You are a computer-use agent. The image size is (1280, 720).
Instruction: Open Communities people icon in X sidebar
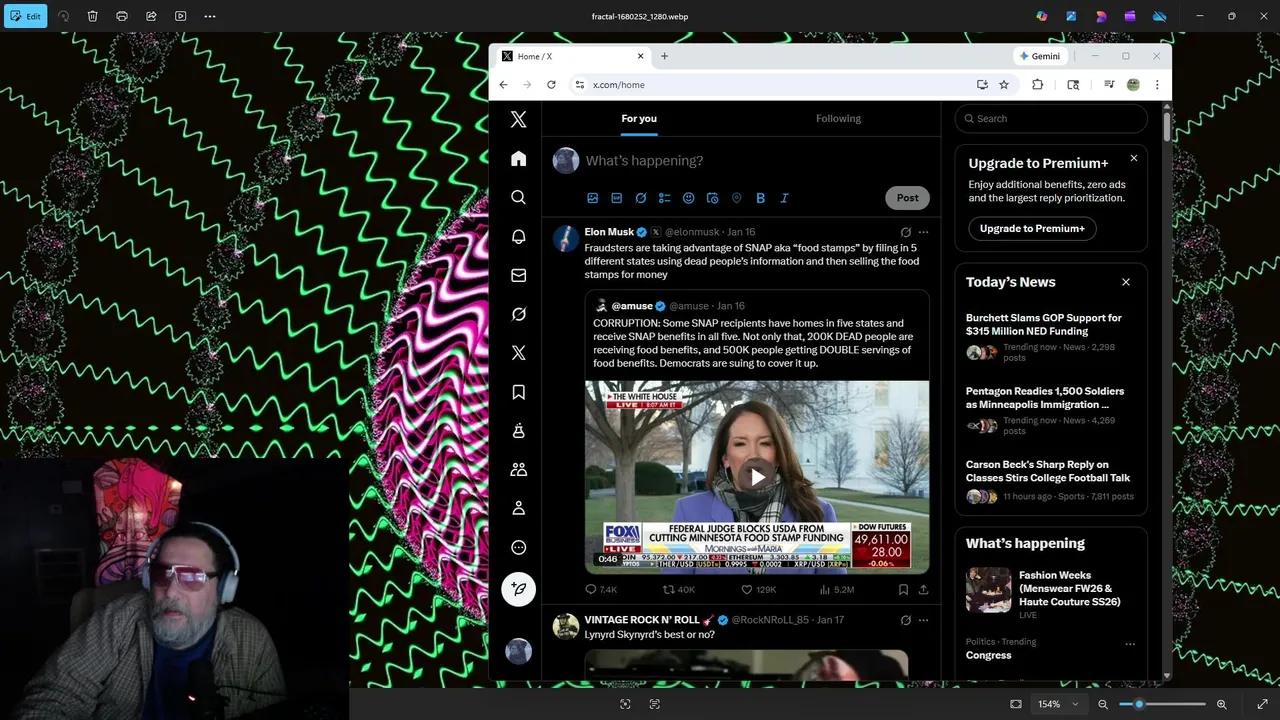518,469
